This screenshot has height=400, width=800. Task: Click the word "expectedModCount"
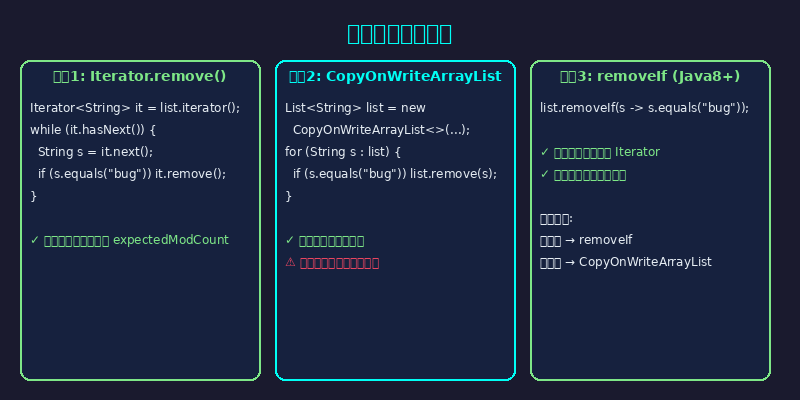[x=171, y=240]
